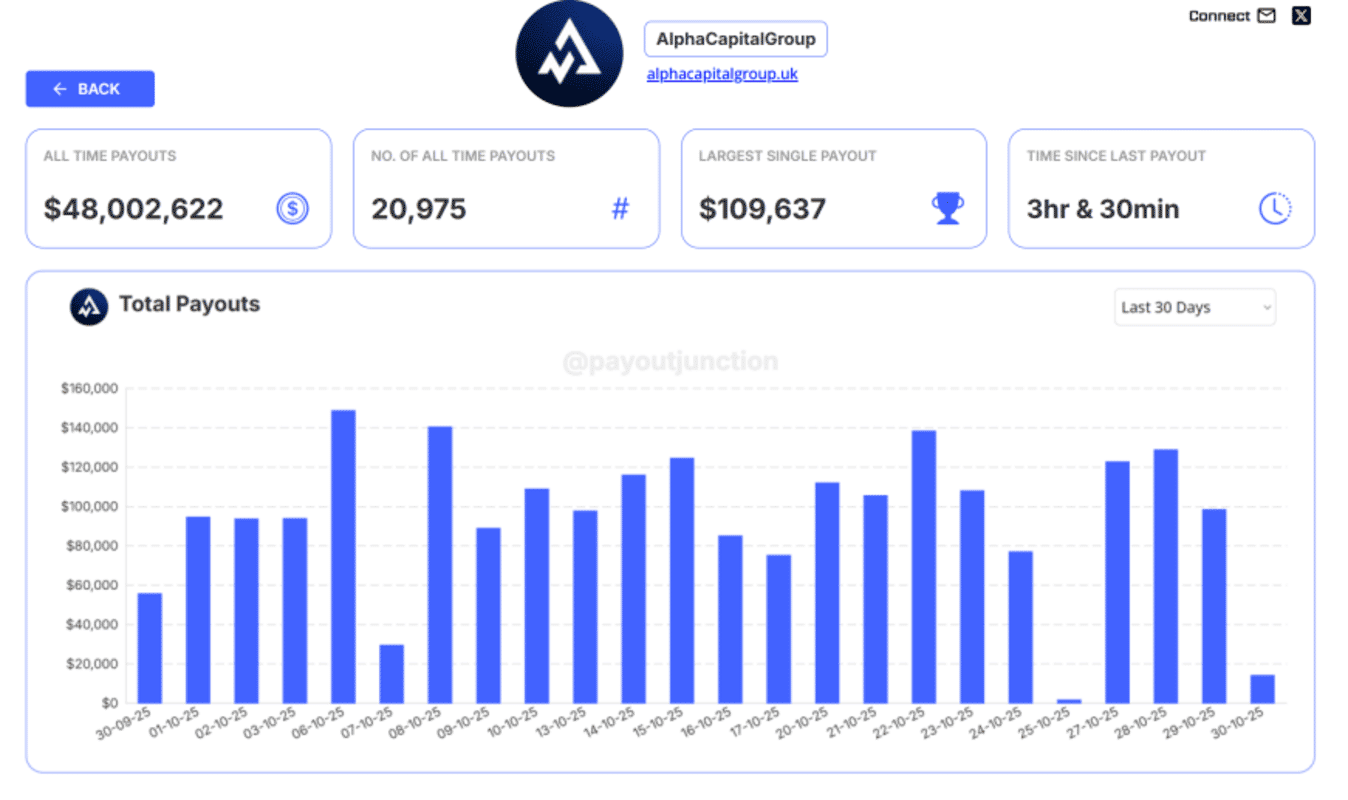Click the 30-10-25 payout bar
This screenshot has width=1348, height=800.
click(1262, 689)
